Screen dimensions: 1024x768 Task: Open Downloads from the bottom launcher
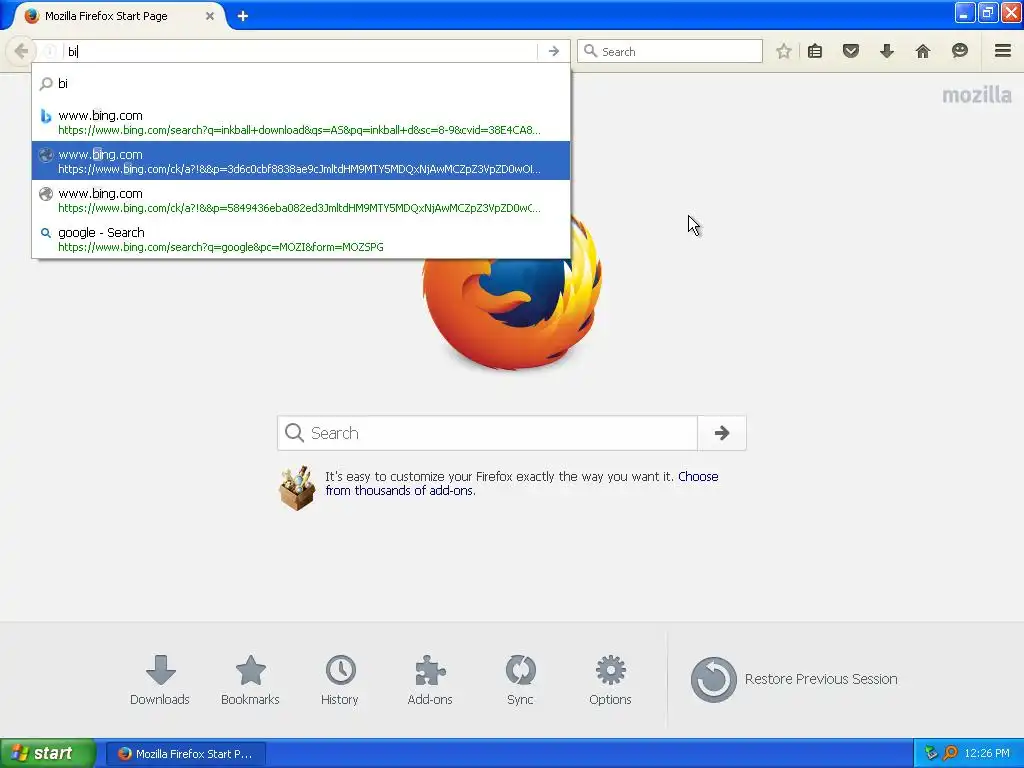160,680
